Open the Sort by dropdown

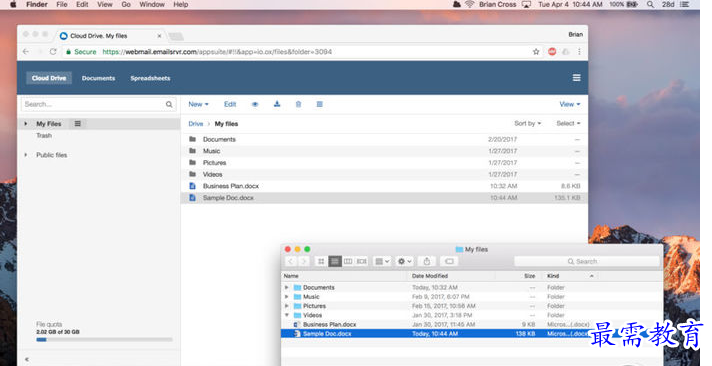tap(528, 124)
